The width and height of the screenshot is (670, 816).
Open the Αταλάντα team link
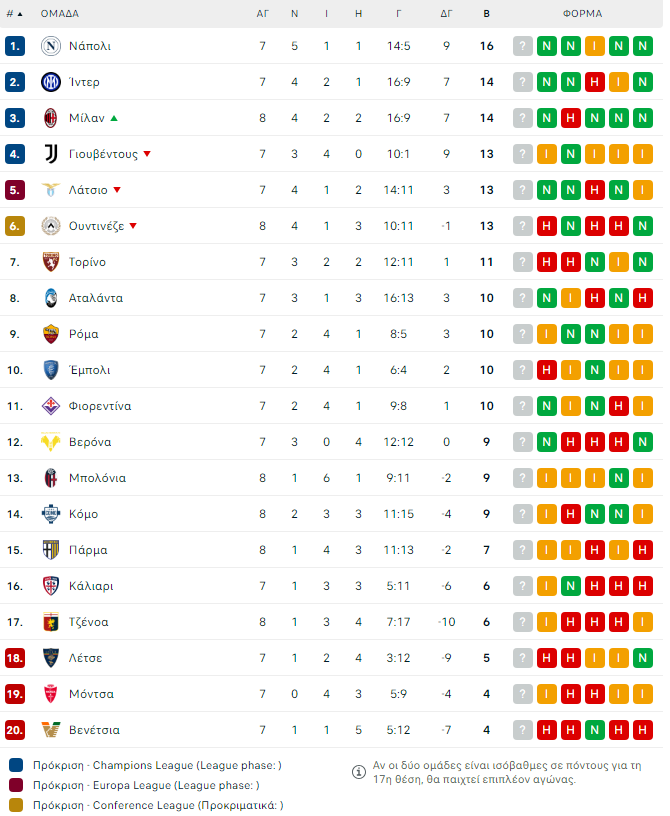[96, 298]
